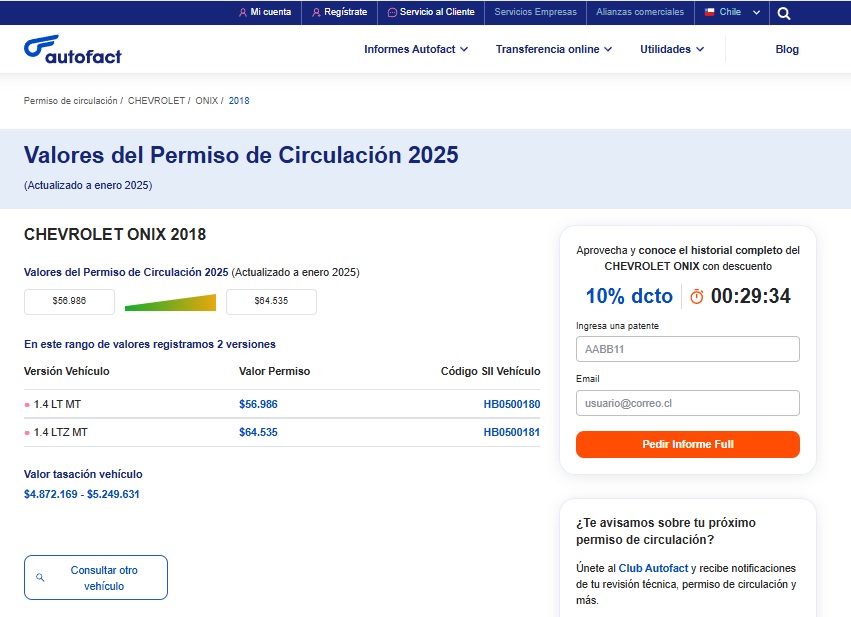Image resolution: width=851 pixels, height=617 pixels.
Task: Click the green-yellow price range bar
Action: point(170,302)
